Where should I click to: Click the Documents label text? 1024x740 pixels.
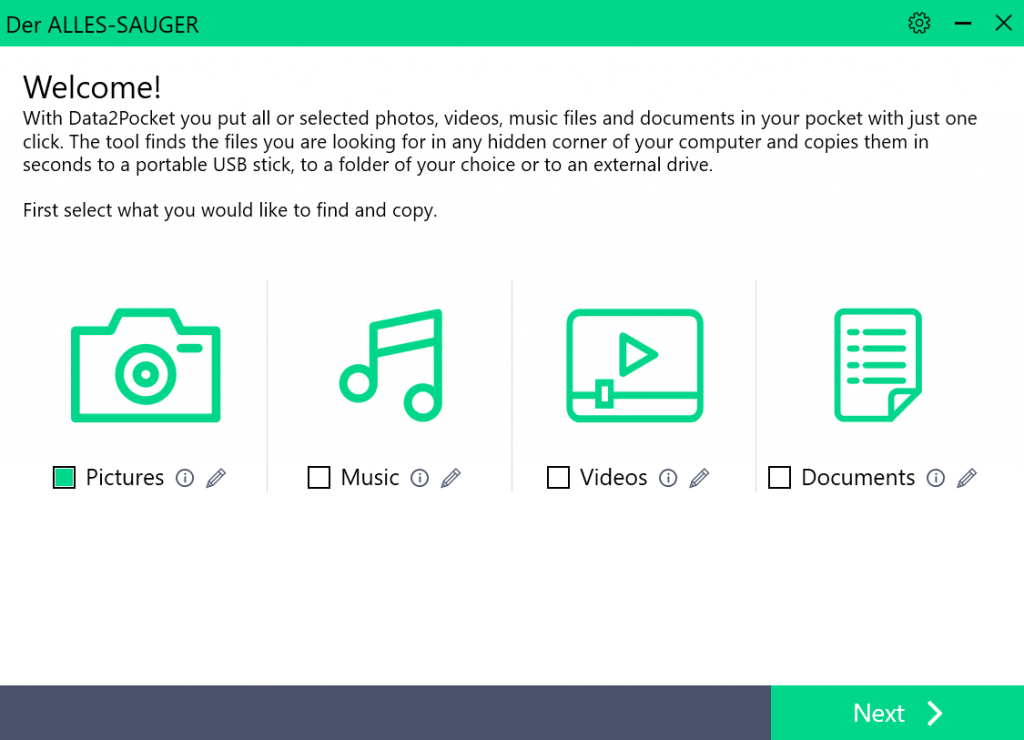pyautogui.click(x=857, y=478)
